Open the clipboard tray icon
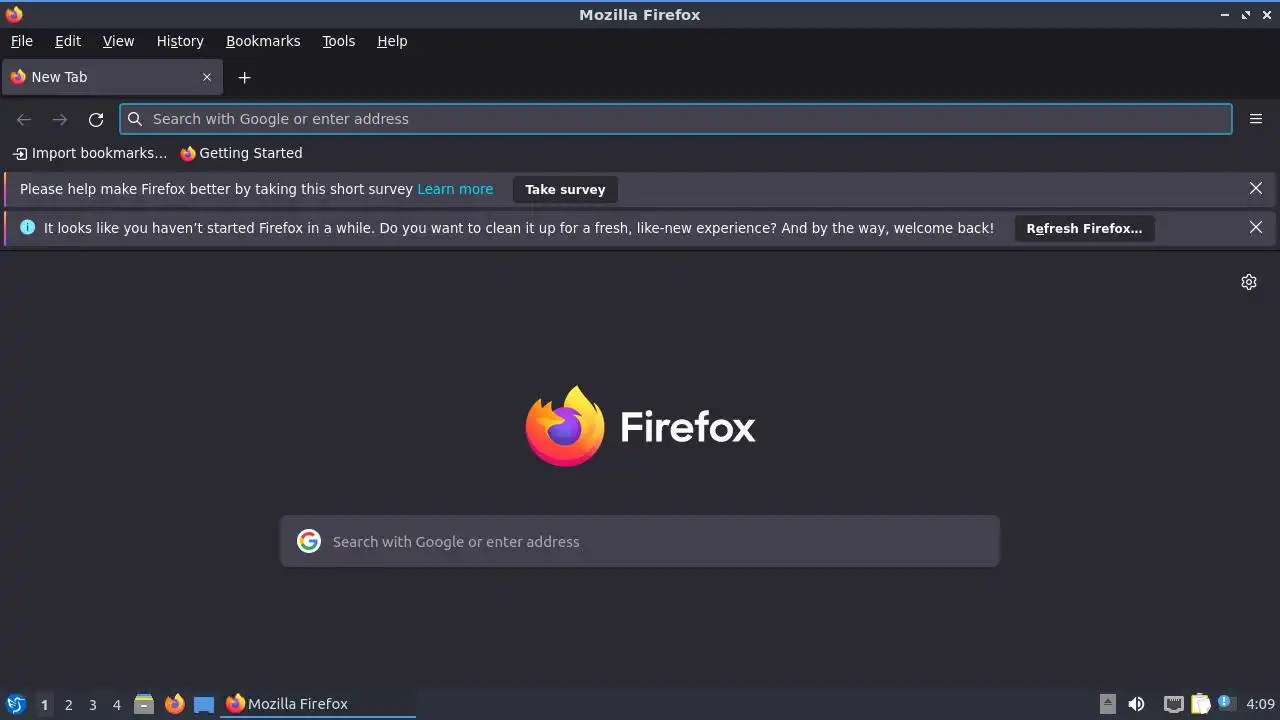The width and height of the screenshot is (1280, 720). point(1200,704)
